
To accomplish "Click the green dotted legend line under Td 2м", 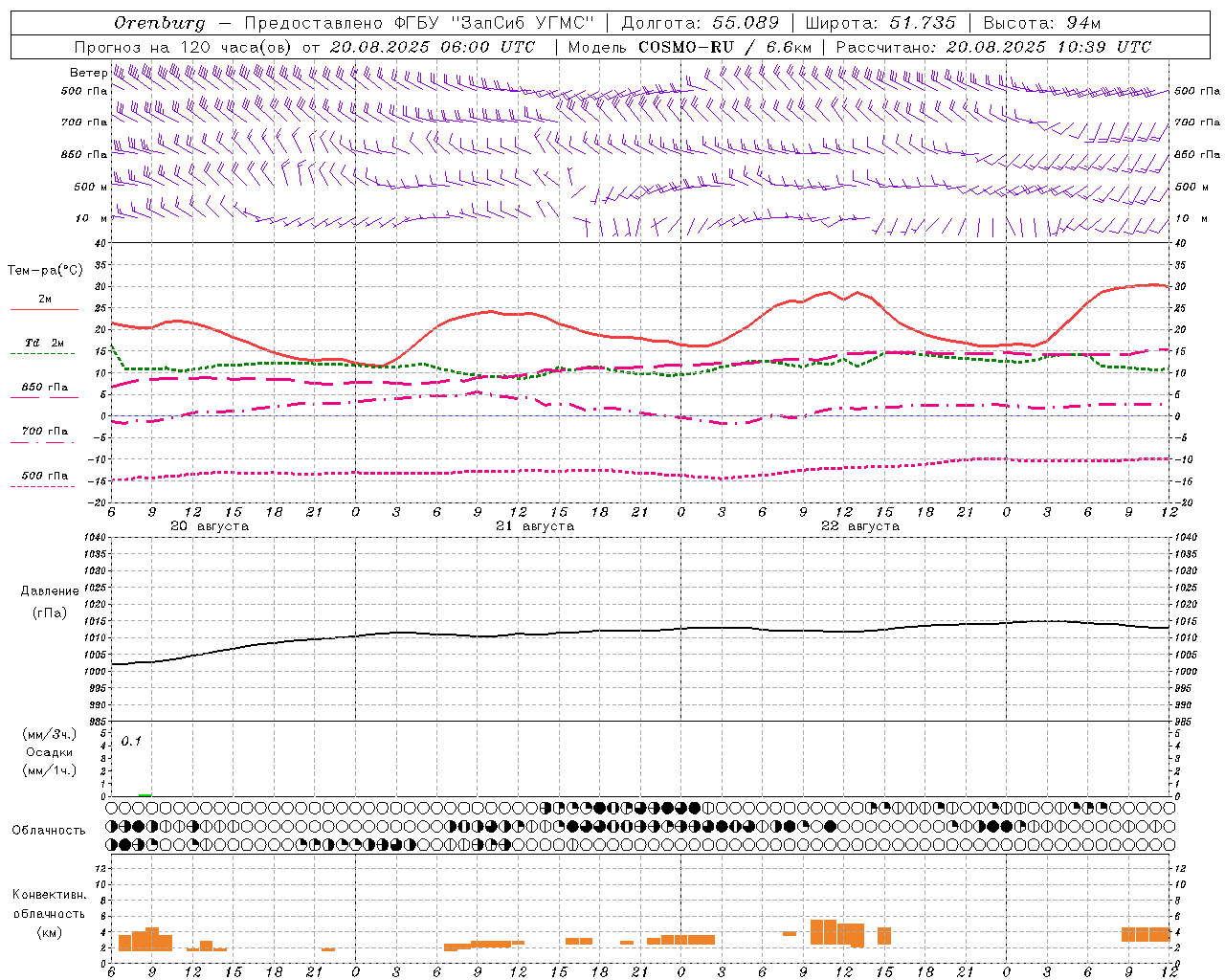I will click(42, 354).
